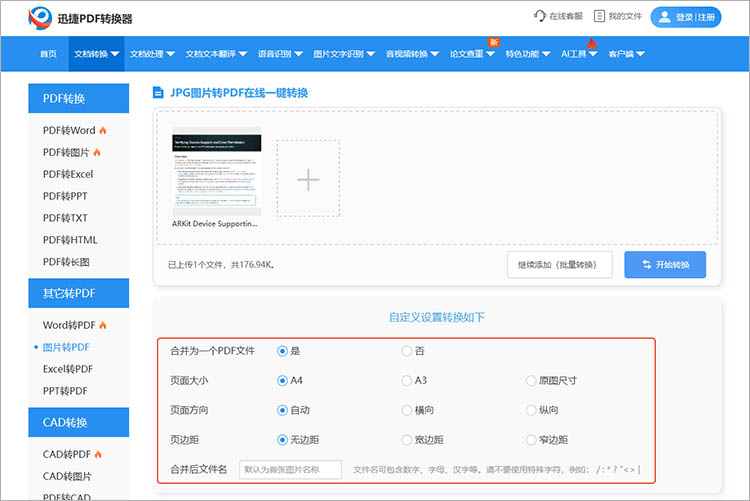Go to the 首页 menu item

[x=48, y=54]
